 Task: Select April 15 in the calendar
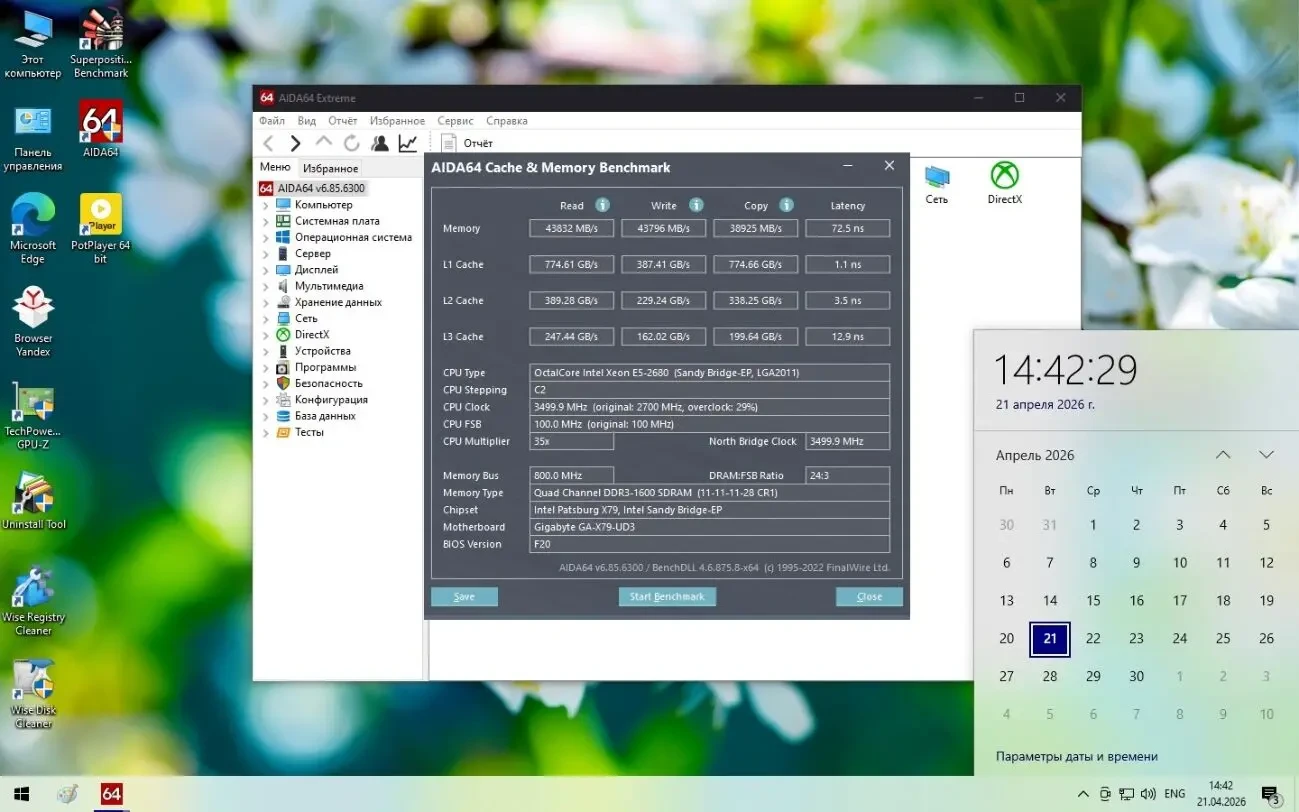coord(1093,601)
